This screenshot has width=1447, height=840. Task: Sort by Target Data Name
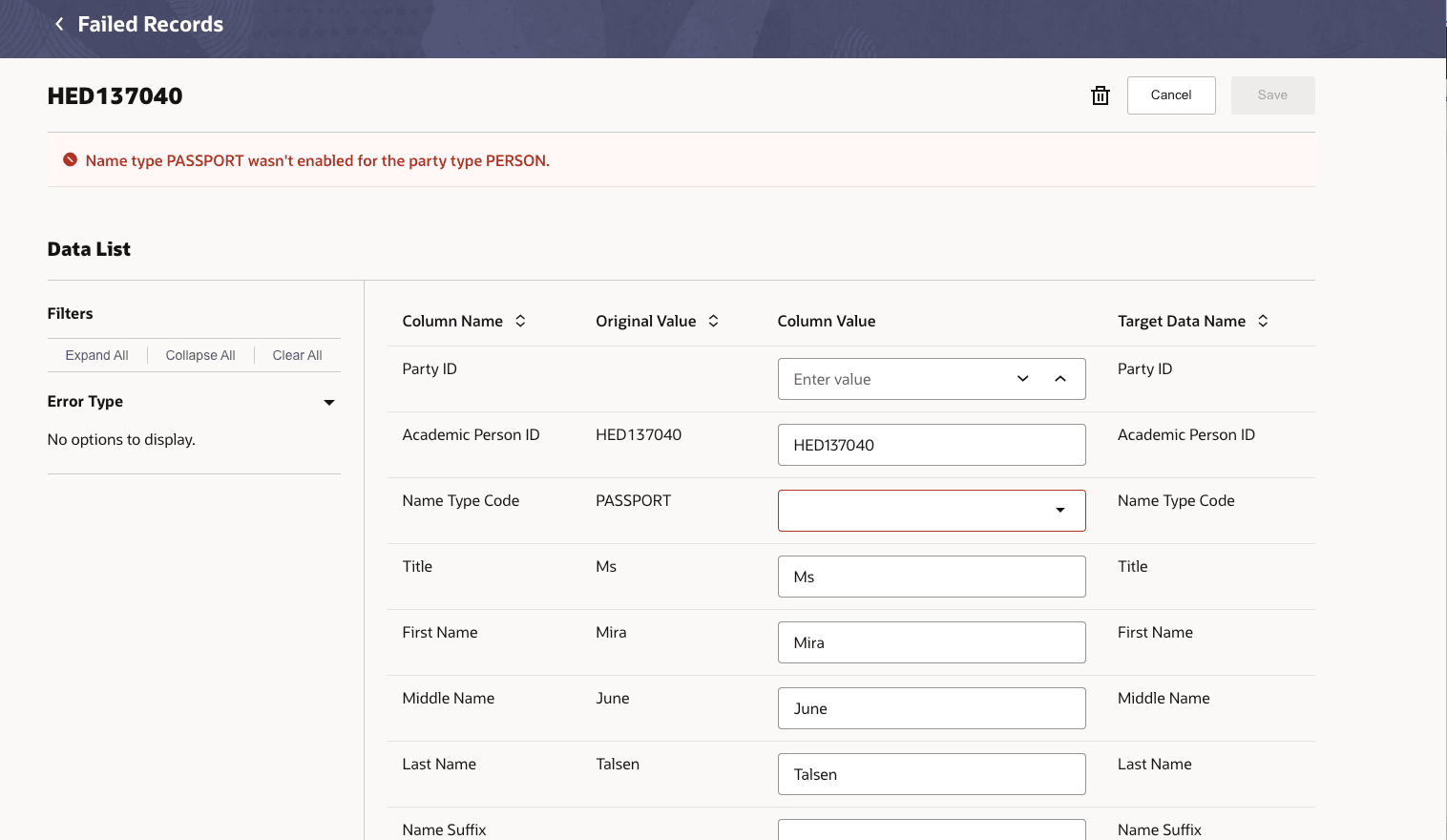(1263, 321)
